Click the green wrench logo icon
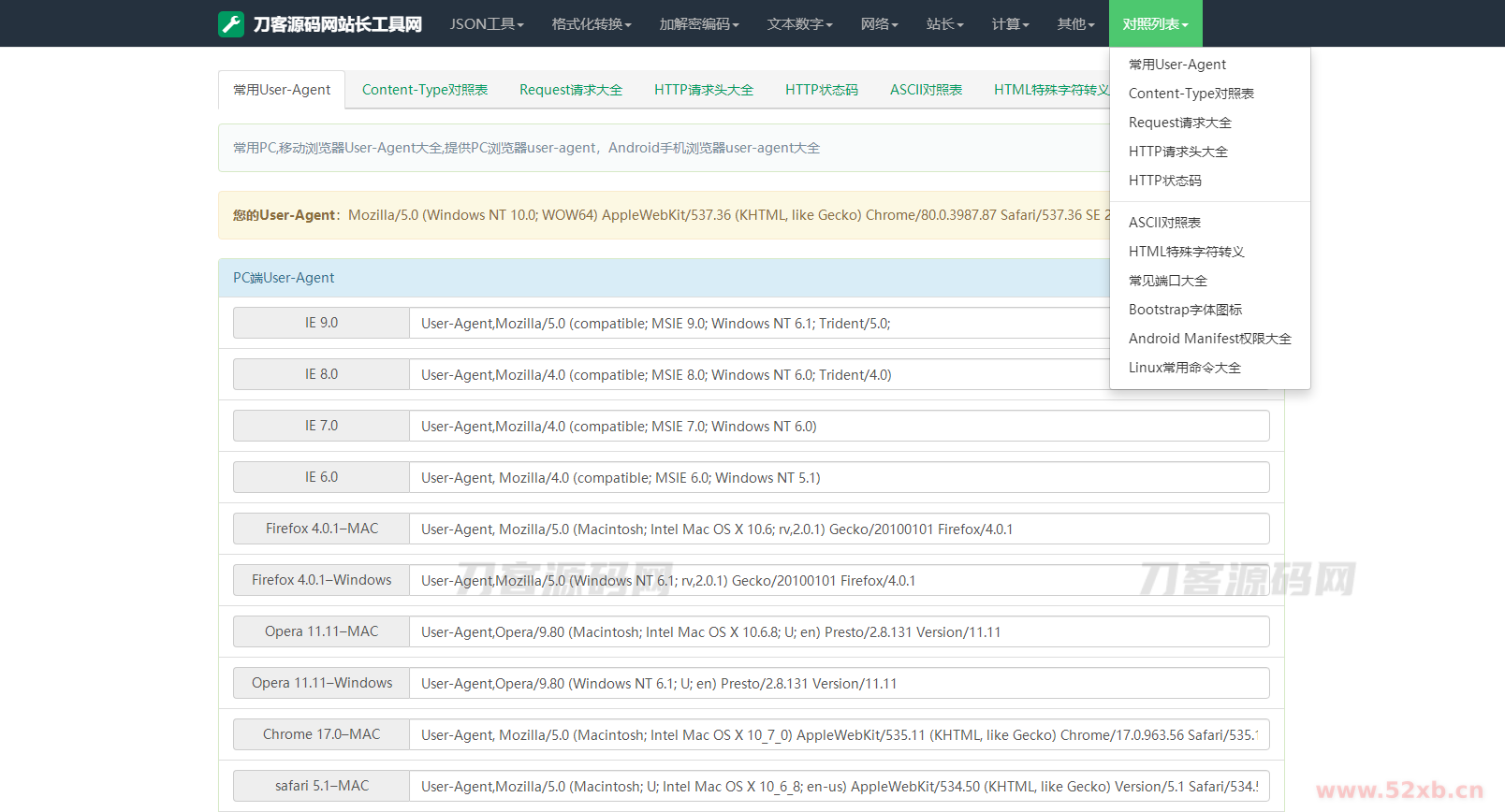The image size is (1505, 812). click(231, 24)
